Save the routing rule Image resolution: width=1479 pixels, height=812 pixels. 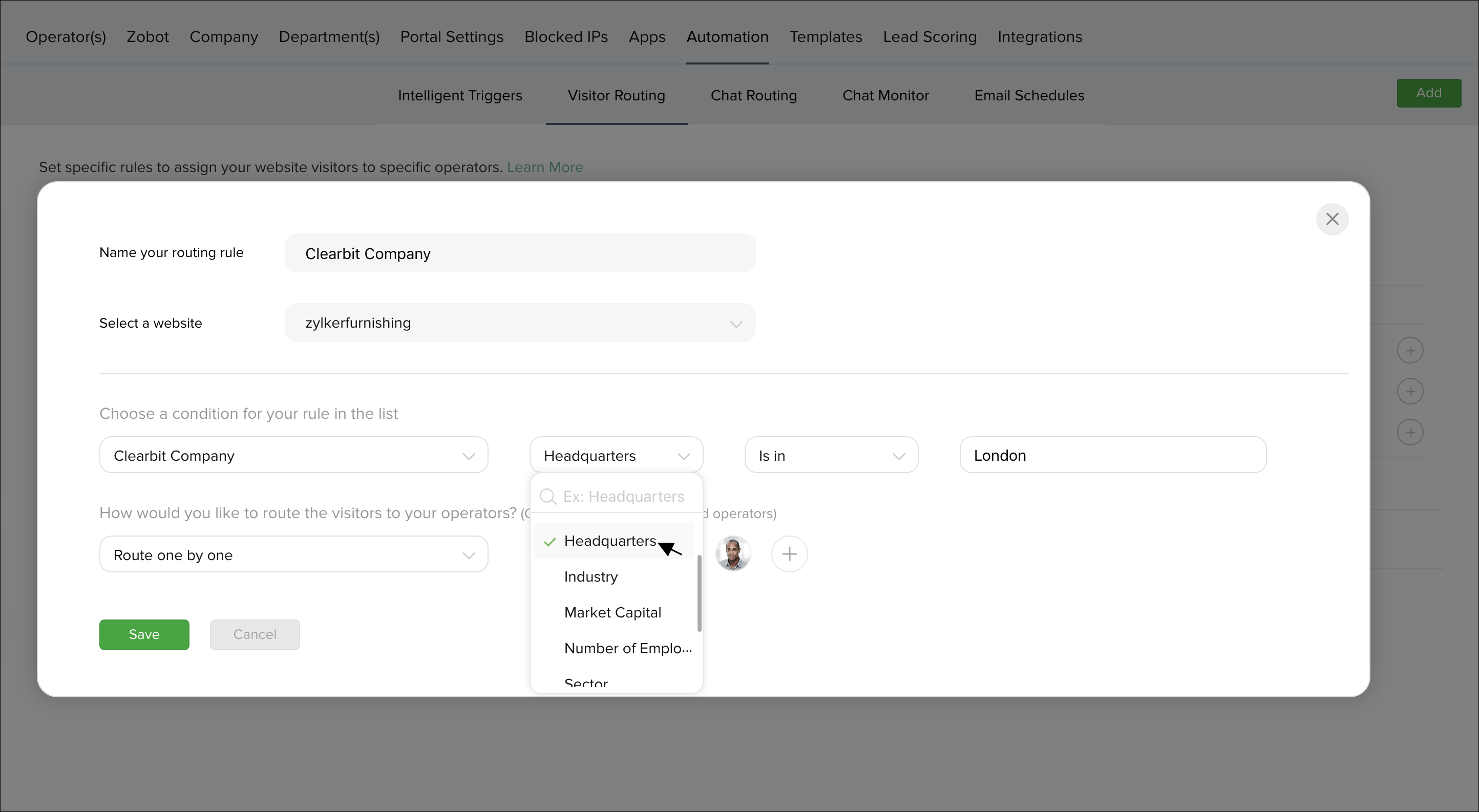tap(144, 634)
